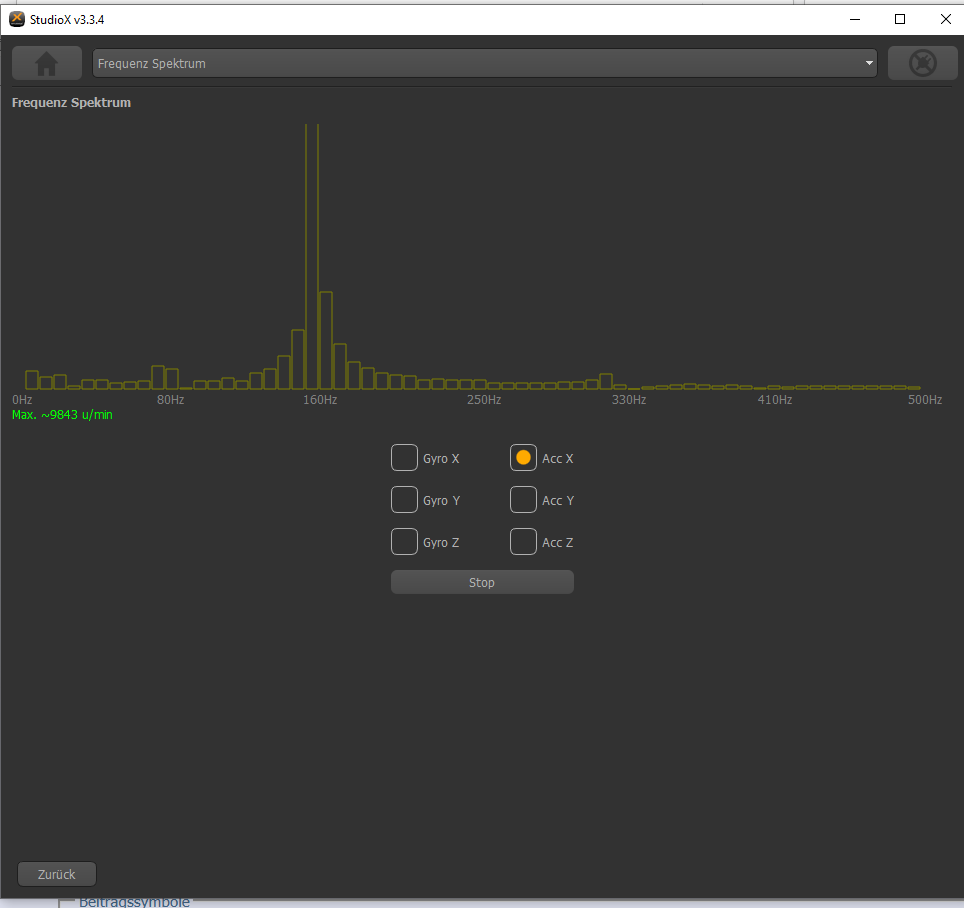
Task: Open the Frequenz Spektrum page dropdown
Action: [x=484, y=63]
